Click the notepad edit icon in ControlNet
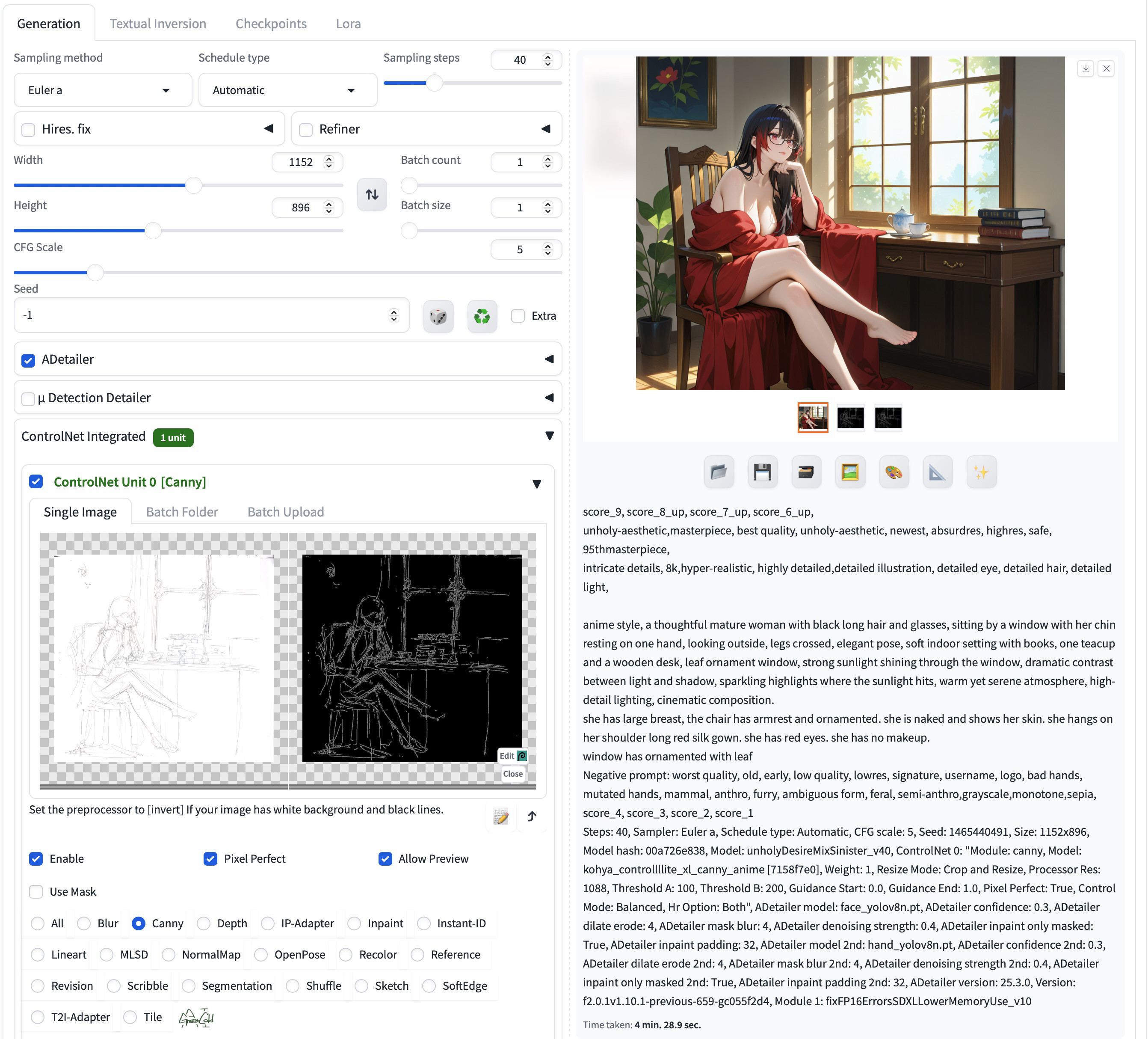The height and width of the screenshot is (1039, 1148). coord(500,817)
